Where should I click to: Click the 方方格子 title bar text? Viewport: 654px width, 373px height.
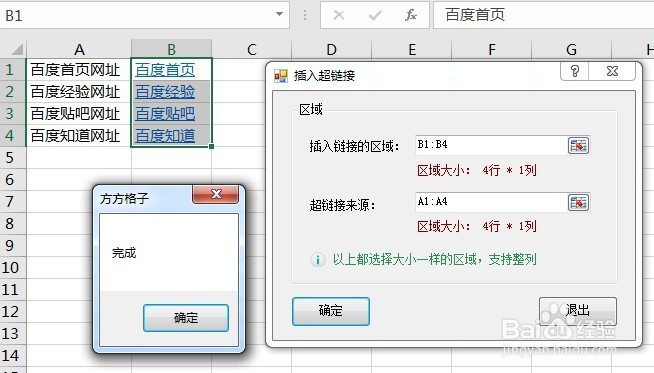[x=124, y=198]
